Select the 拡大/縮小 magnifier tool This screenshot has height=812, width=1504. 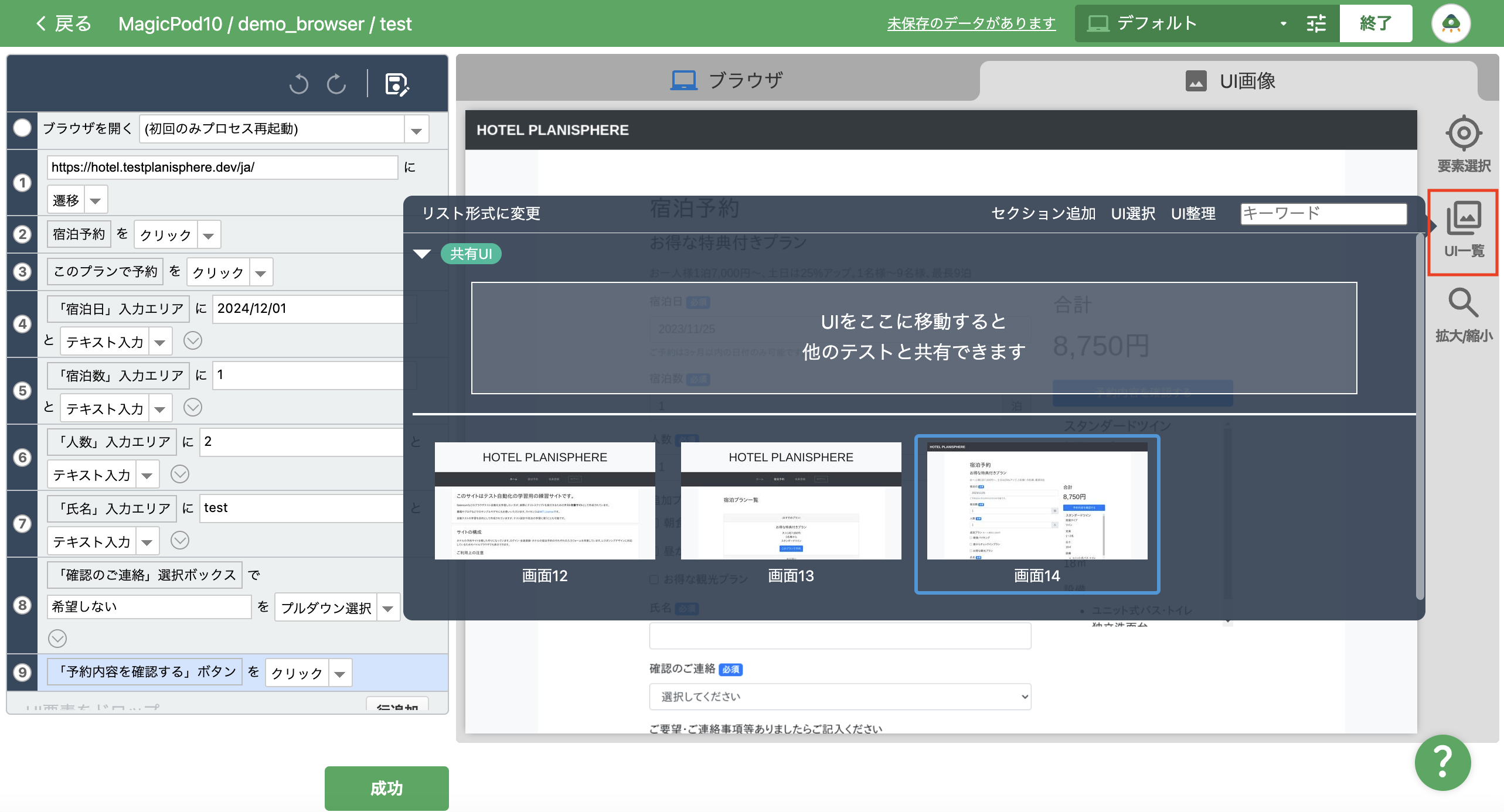point(1464,315)
